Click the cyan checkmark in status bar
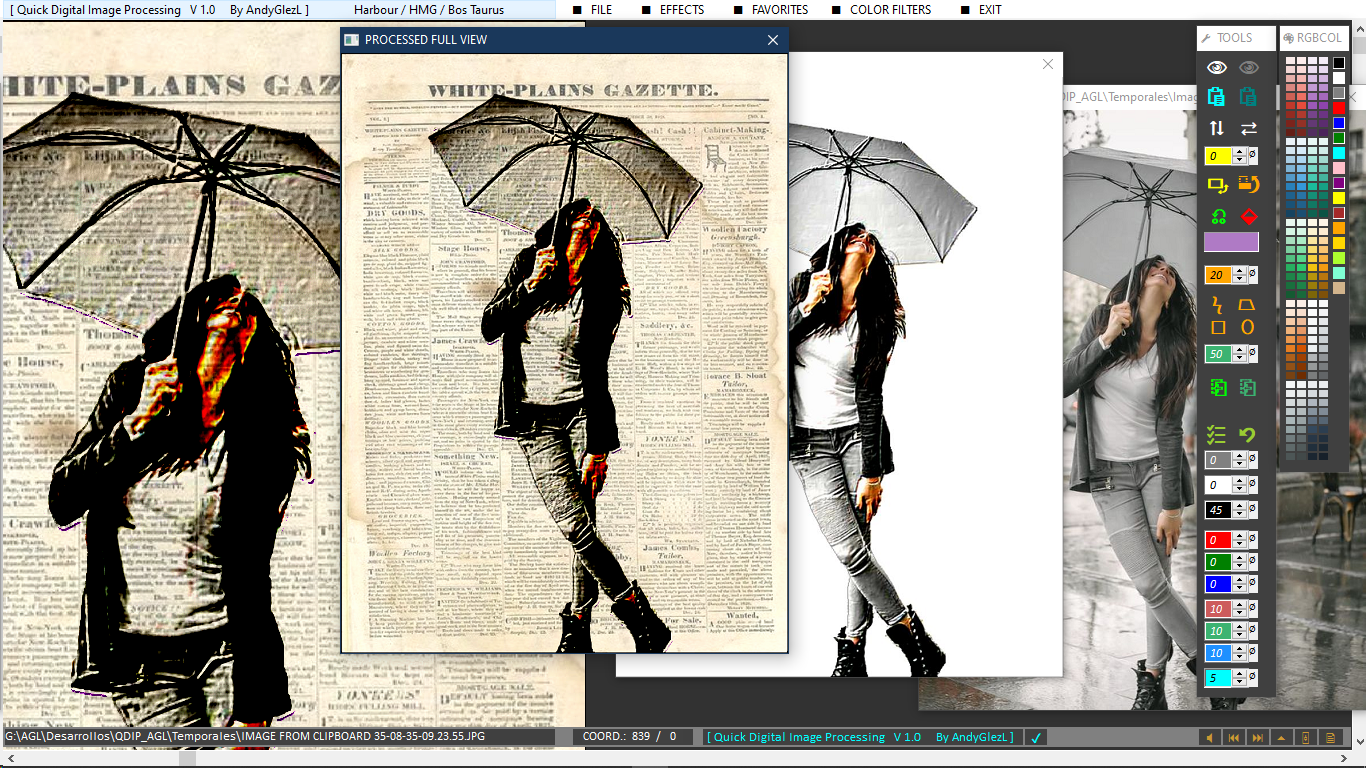 (x=1037, y=738)
